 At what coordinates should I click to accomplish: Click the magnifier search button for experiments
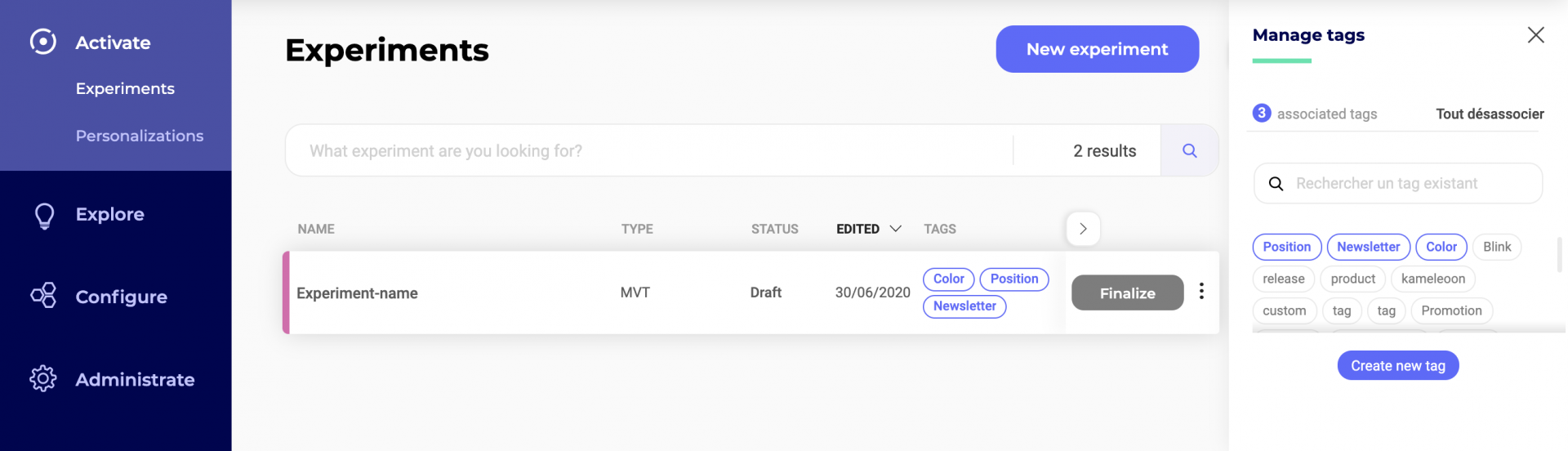pyautogui.click(x=1190, y=150)
